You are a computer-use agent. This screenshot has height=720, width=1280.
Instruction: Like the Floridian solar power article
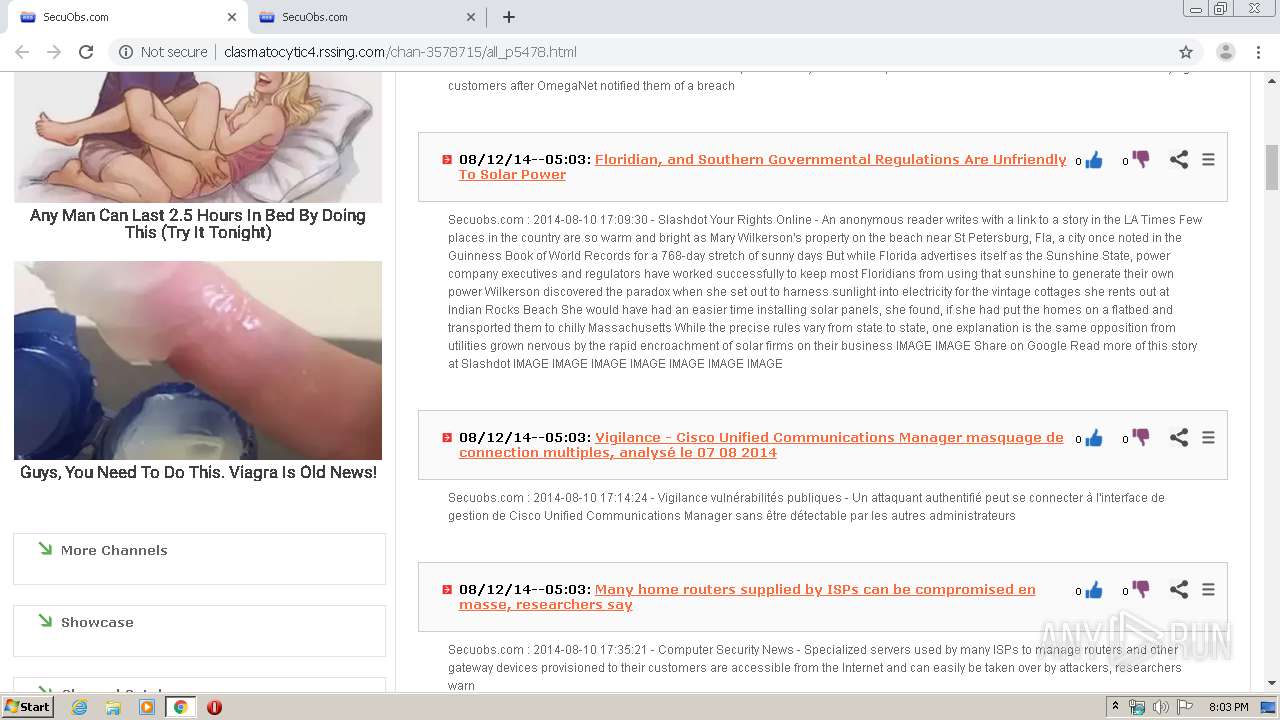[1094, 160]
